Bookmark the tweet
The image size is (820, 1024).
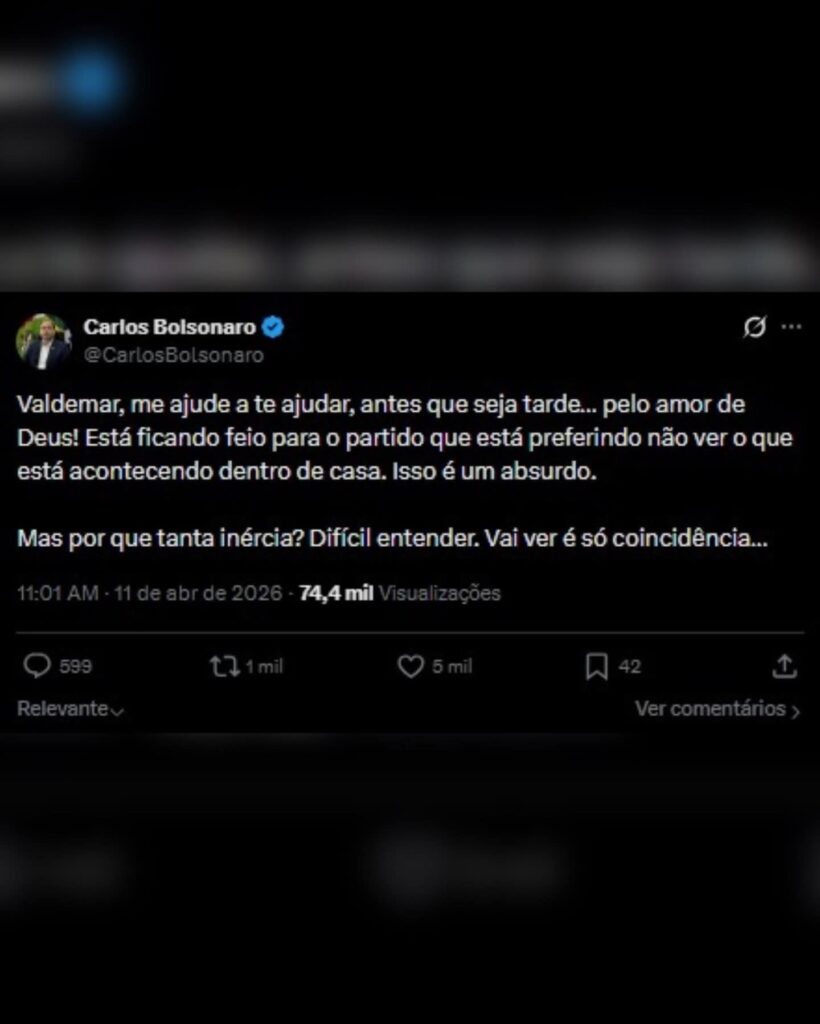[597, 666]
